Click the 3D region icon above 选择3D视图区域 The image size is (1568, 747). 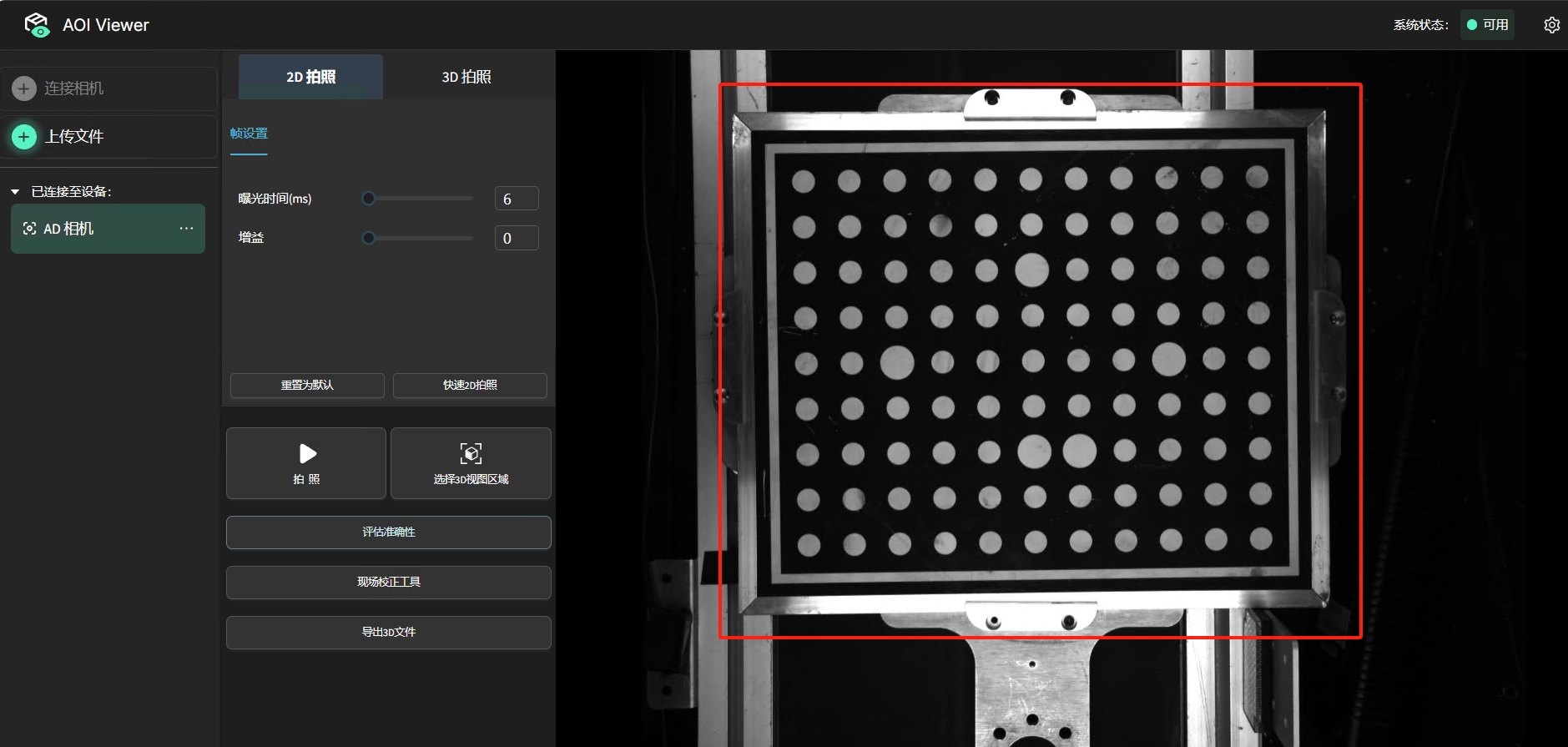pos(471,453)
